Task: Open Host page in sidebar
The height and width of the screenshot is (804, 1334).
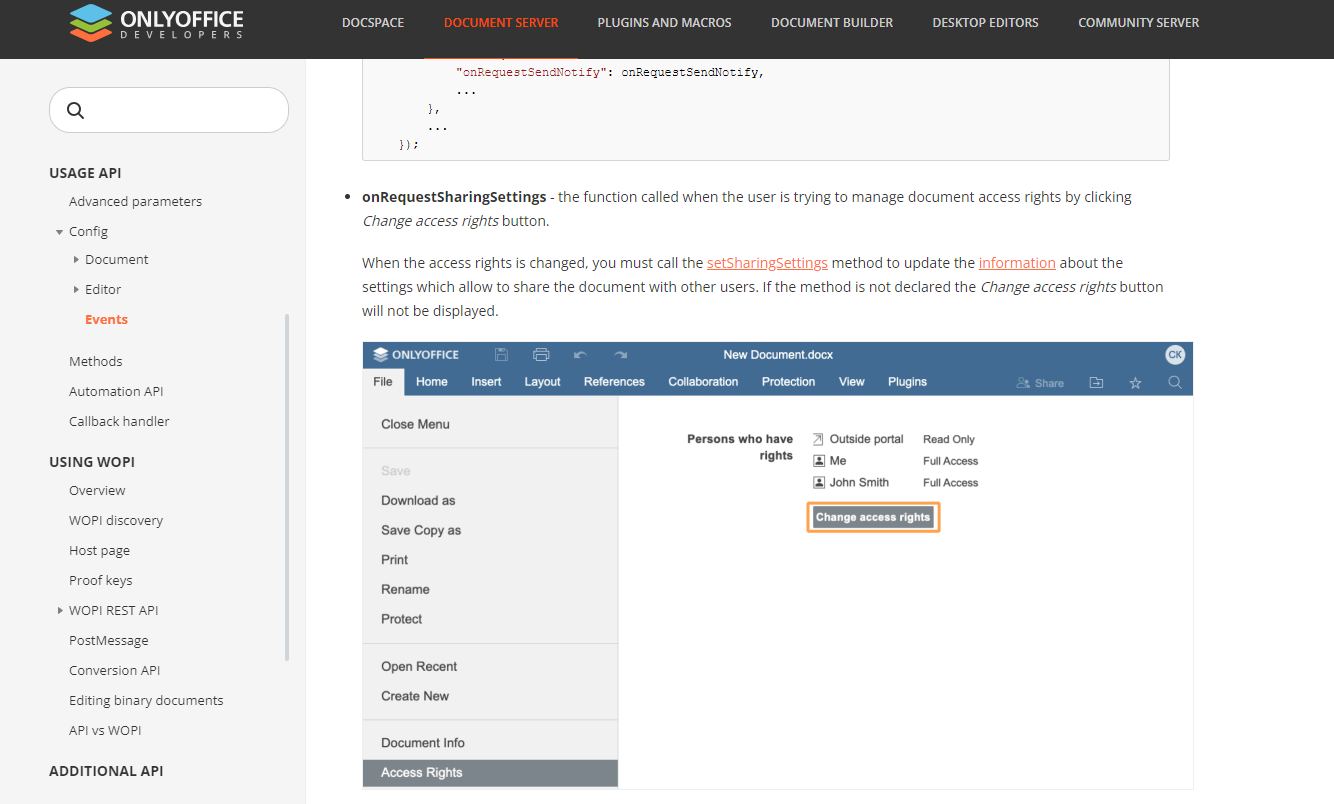Action: [x=99, y=550]
